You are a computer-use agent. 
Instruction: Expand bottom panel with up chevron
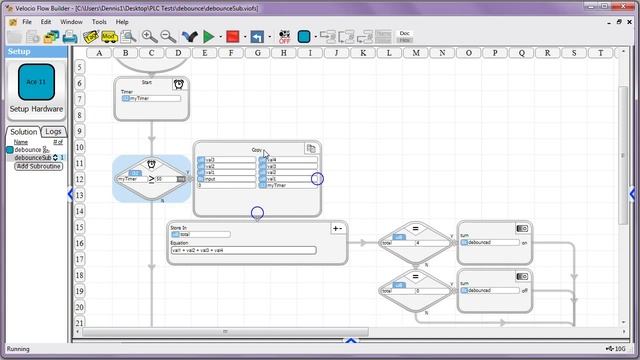[x=351, y=340]
